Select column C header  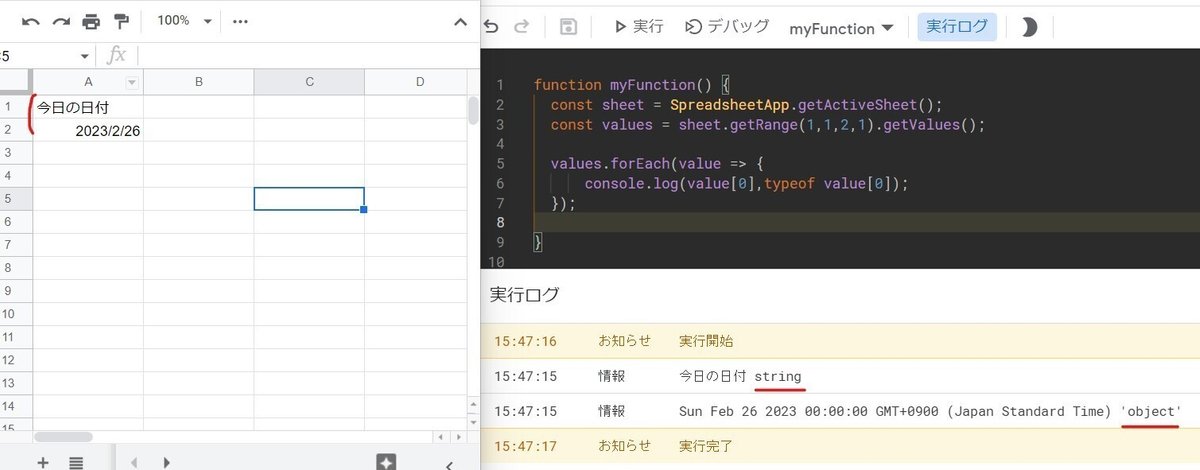(x=309, y=82)
